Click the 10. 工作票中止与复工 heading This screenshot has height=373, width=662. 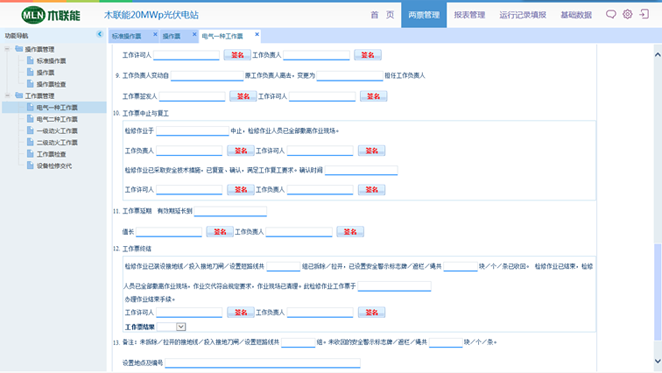tap(141, 113)
